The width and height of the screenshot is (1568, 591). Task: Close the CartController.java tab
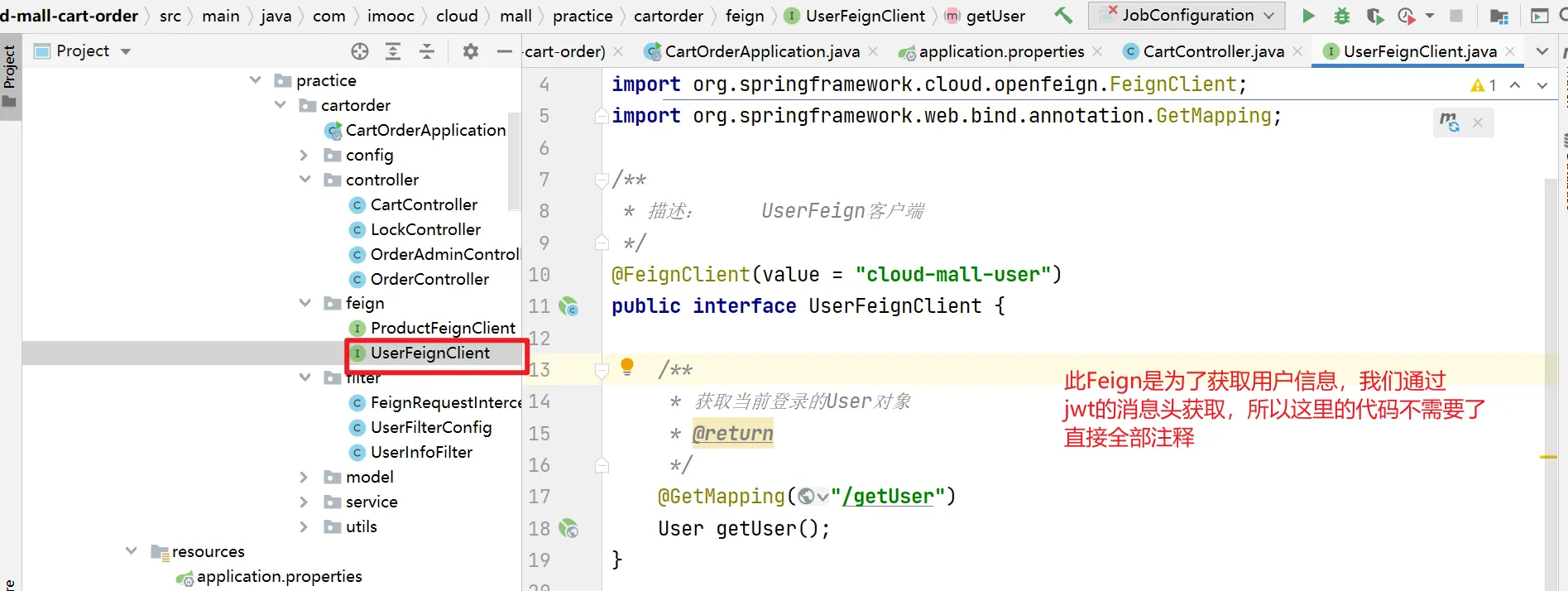[x=1297, y=51]
